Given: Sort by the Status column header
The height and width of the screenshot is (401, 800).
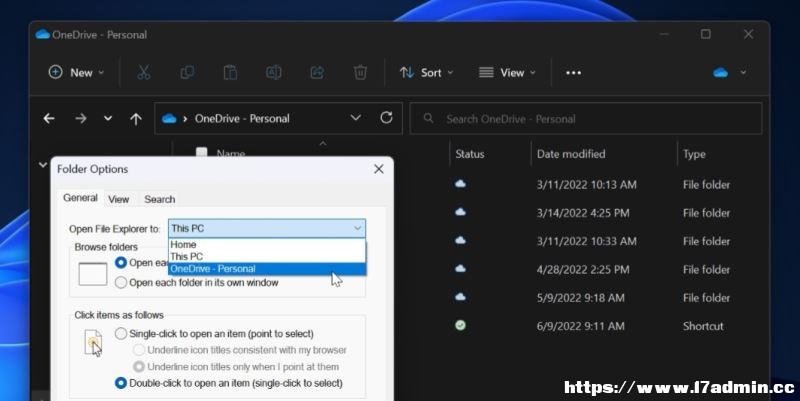Looking at the screenshot, I should pyautogui.click(x=470, y=154).
